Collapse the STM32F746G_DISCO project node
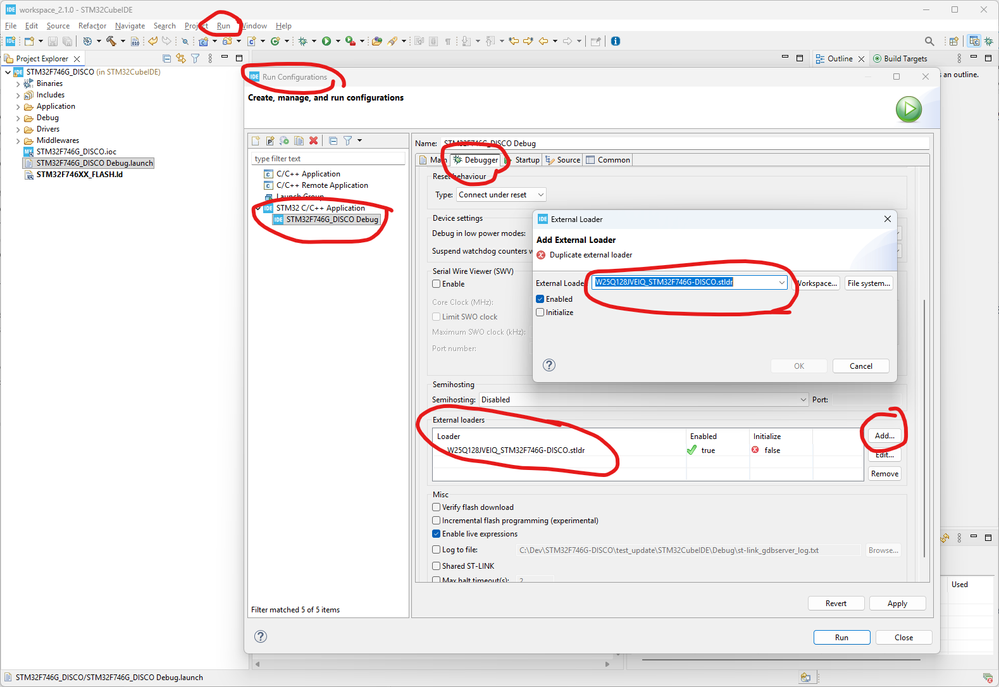Screen dimensions: 999x687 (8, 72)
